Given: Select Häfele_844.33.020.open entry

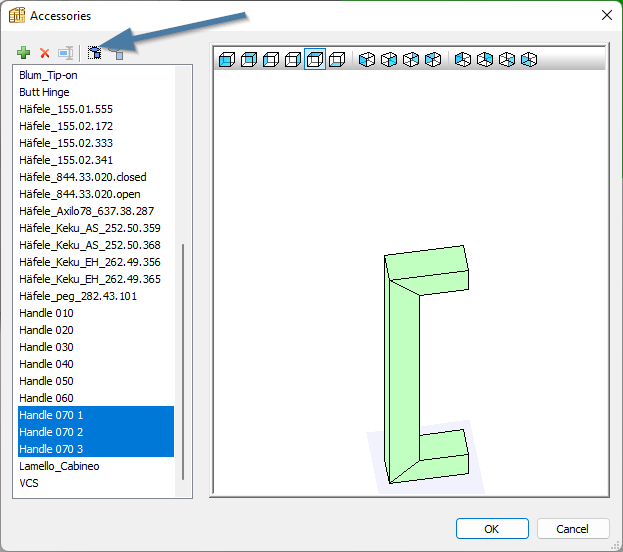Looking at the screenshot, I should 96,194.
